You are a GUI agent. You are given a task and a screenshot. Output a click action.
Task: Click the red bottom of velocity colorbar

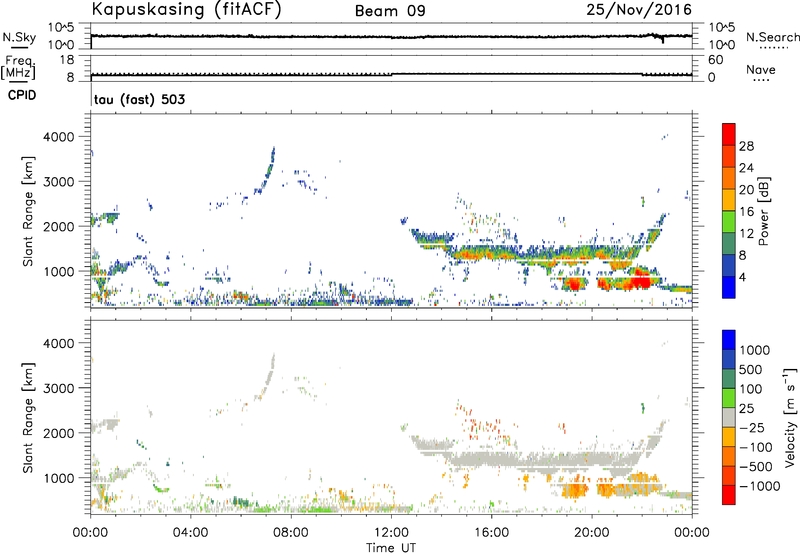tap(729, 495)
